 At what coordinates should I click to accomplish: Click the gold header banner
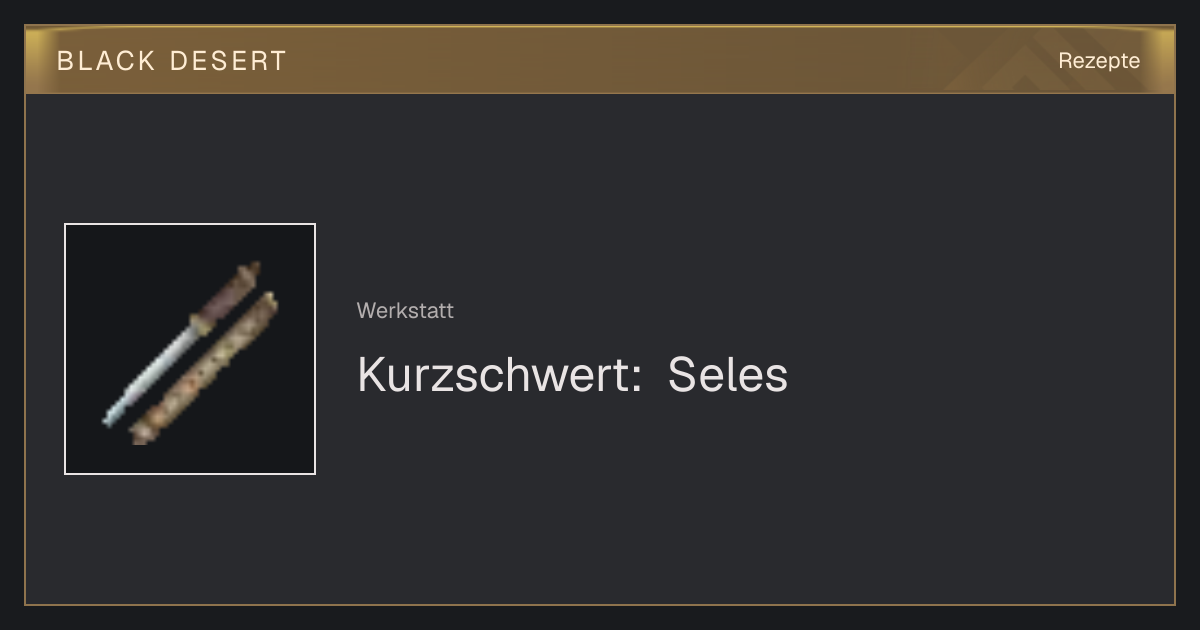600,60
